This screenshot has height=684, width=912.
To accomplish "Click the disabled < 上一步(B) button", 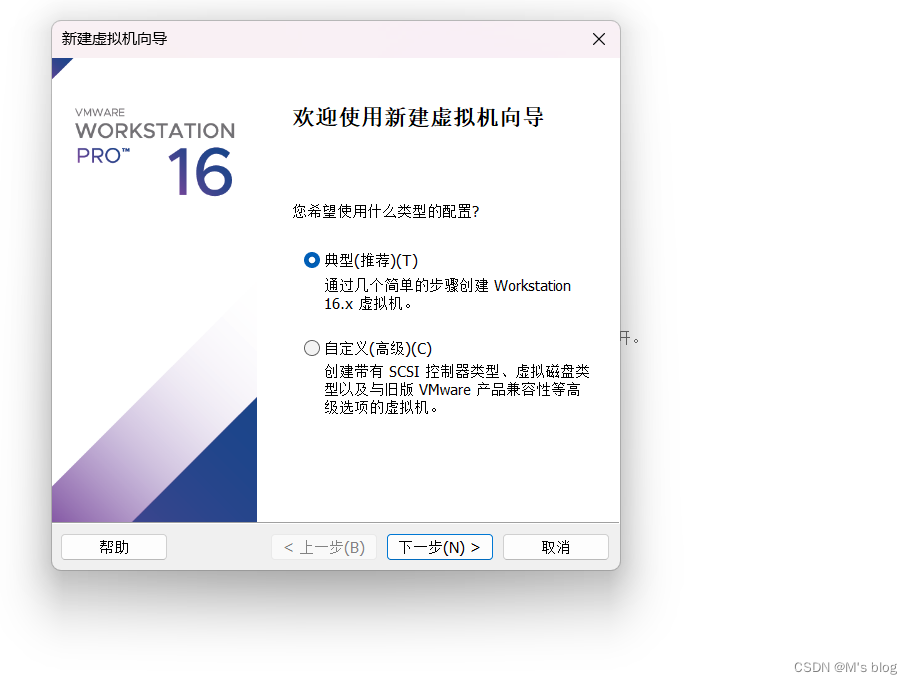I will point(324,547).
